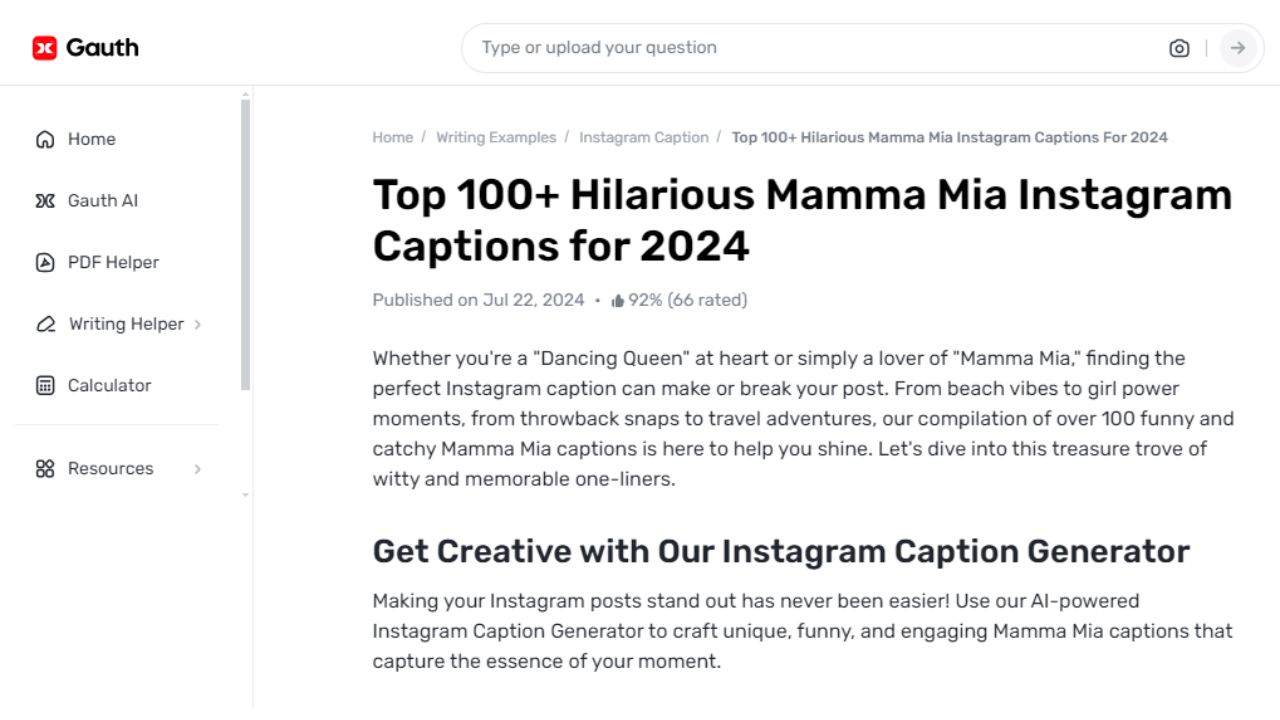The image size is (1280, 720).
Task: Select the Home house icon in sidebar
Action: pos(44,139)
